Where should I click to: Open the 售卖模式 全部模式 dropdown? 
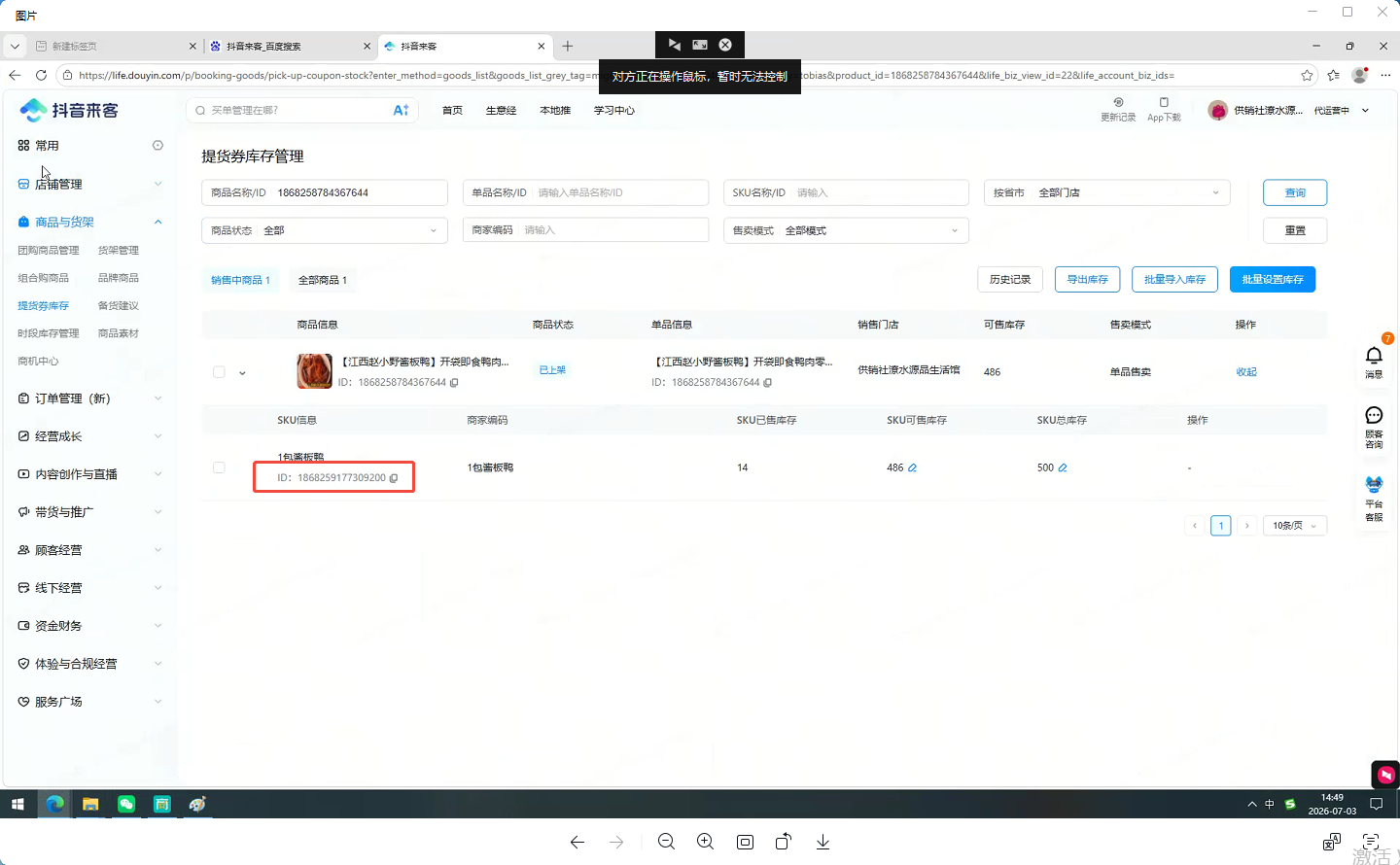coord(846,230)
